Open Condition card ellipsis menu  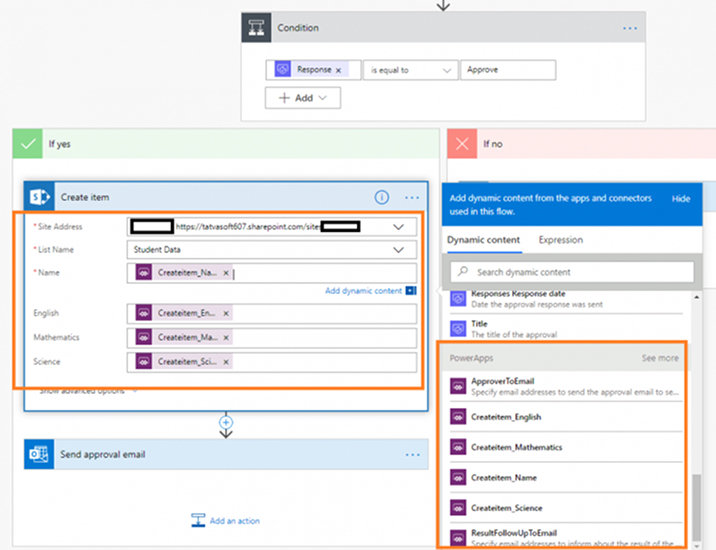[x=630, y=28]
